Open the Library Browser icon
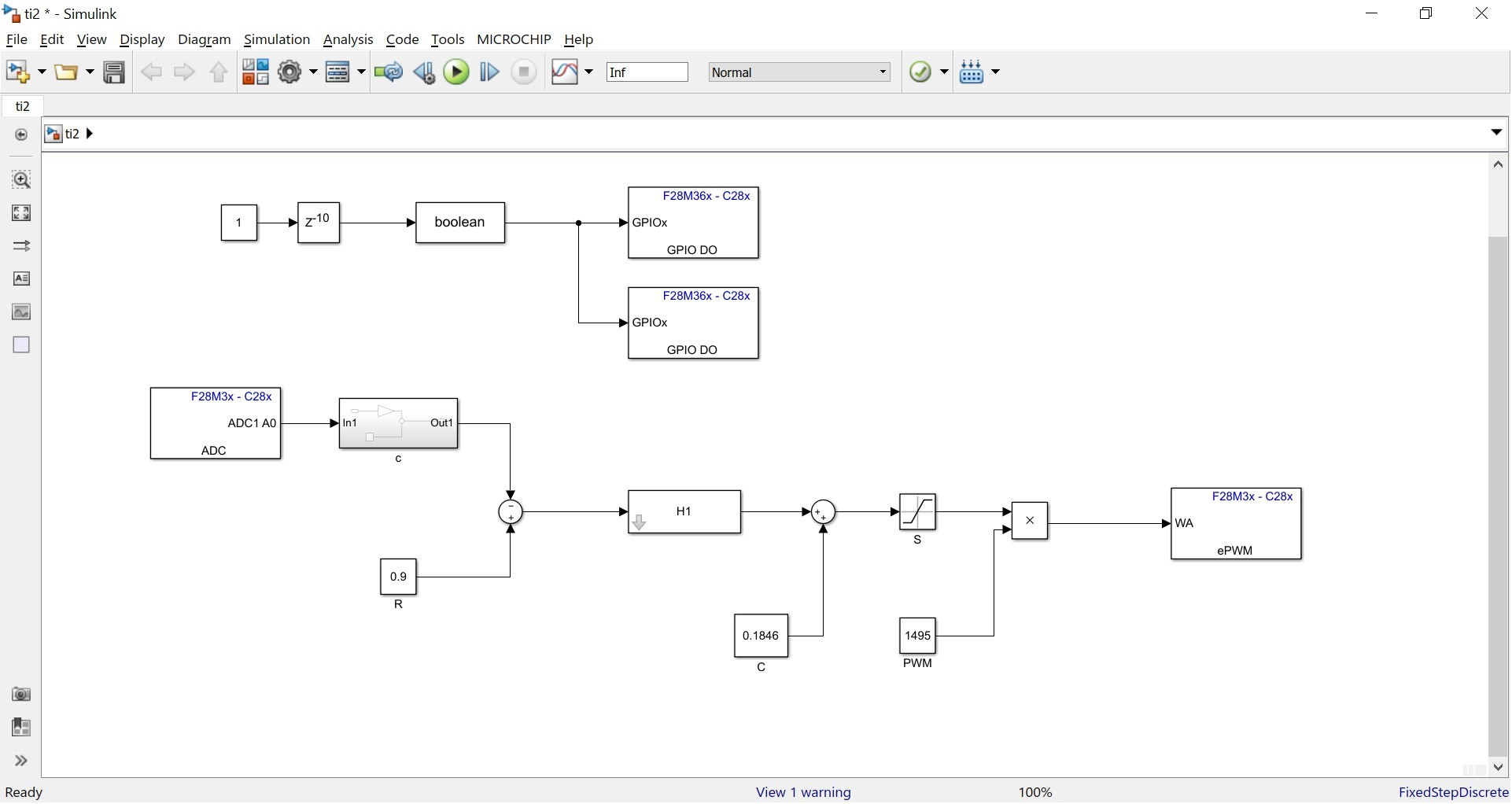 255,72
